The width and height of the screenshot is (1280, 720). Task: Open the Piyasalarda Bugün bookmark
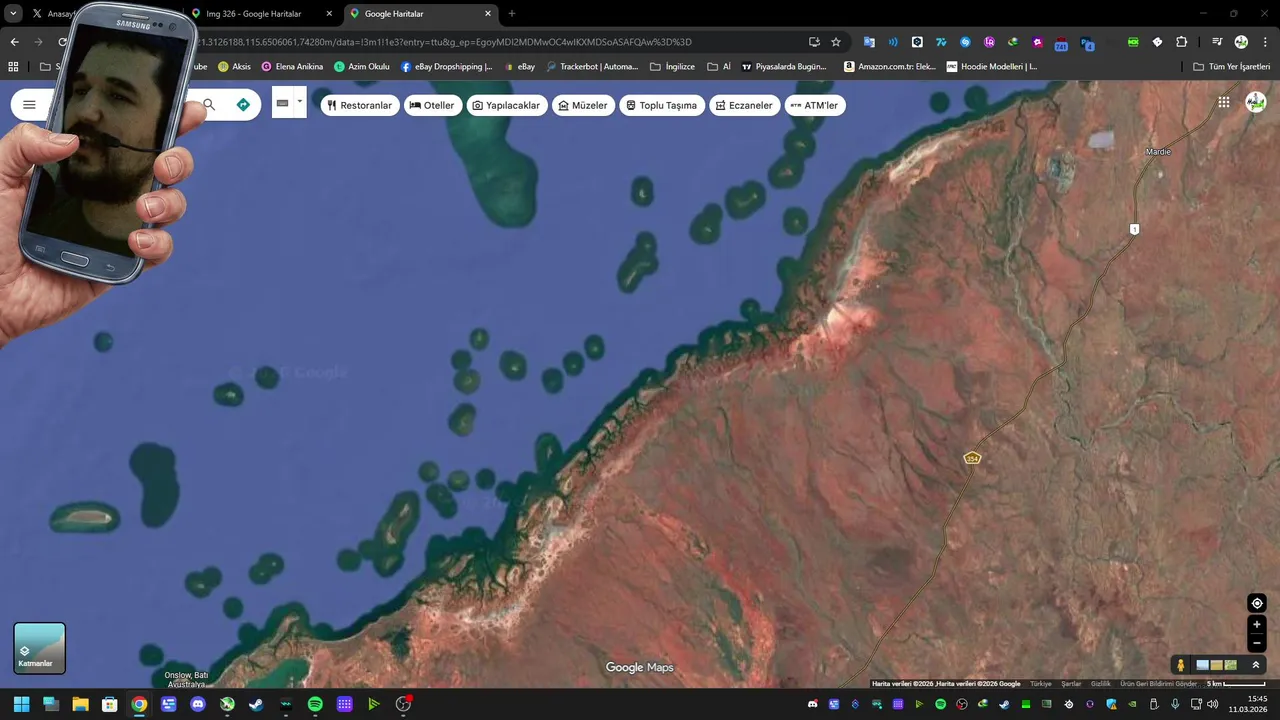tap(785, 67)
